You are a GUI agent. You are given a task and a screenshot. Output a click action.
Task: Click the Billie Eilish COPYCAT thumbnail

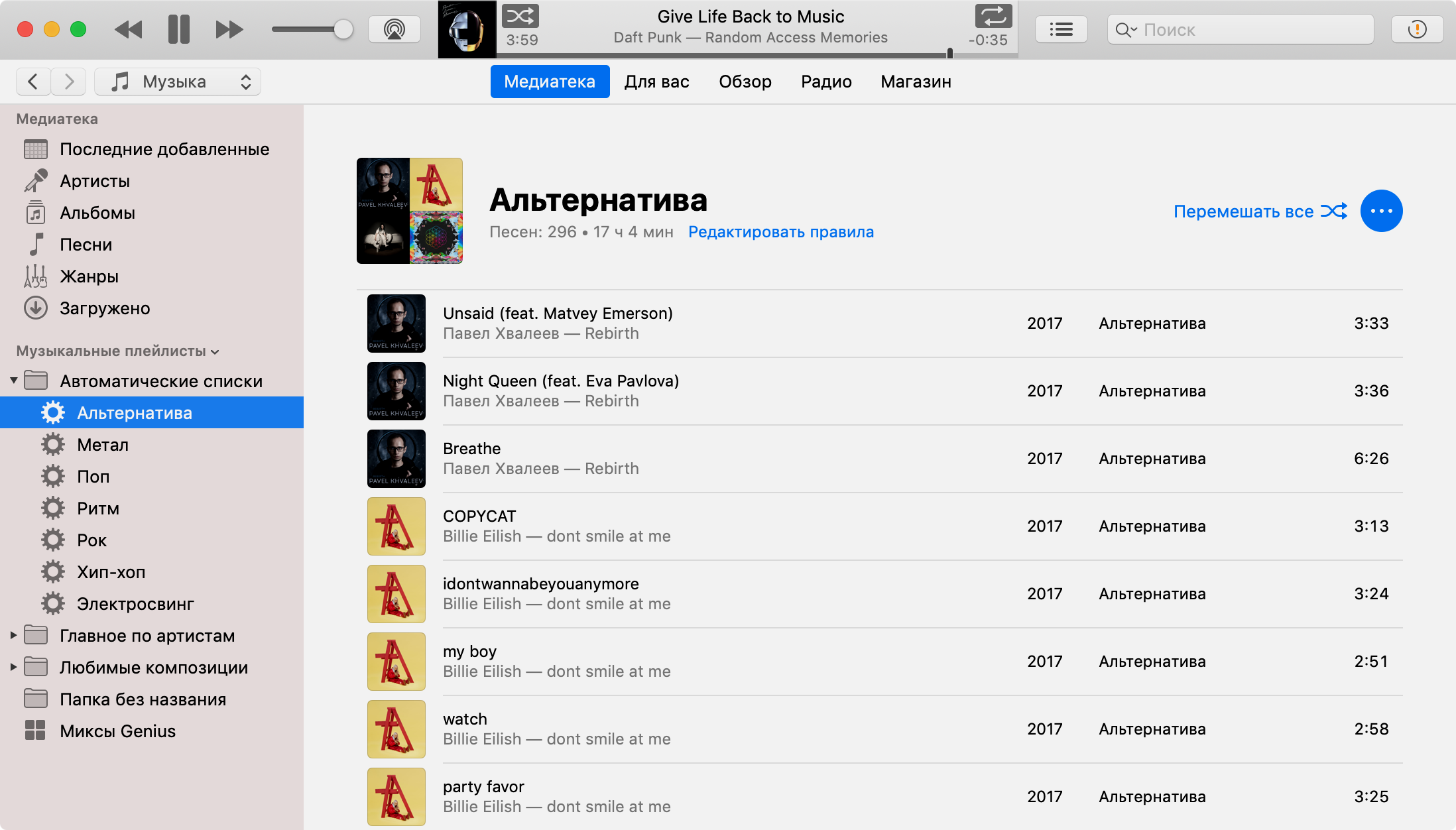pos(395,525)
